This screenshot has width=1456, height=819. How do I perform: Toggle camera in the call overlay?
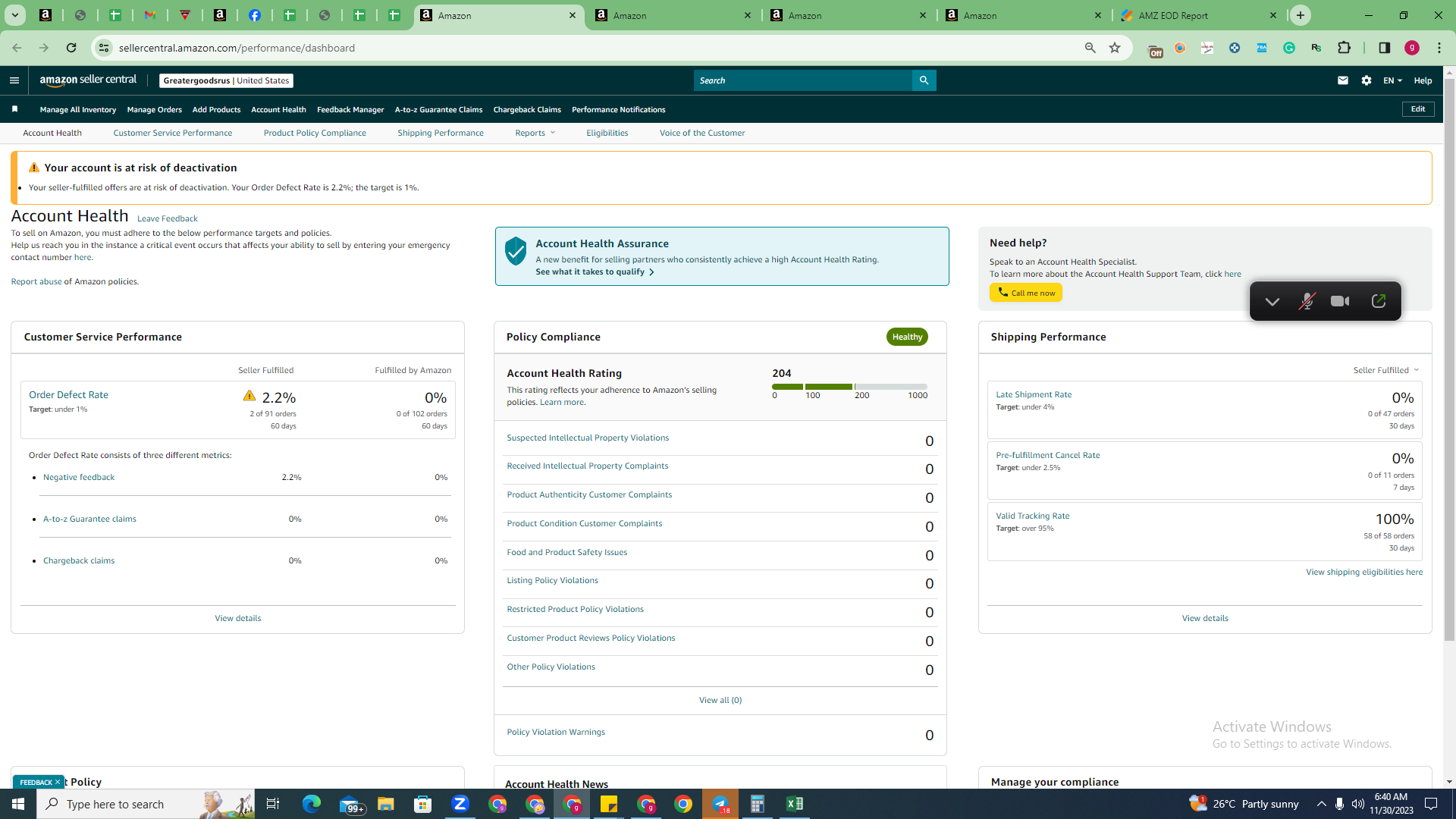(x=1340, y=301)
